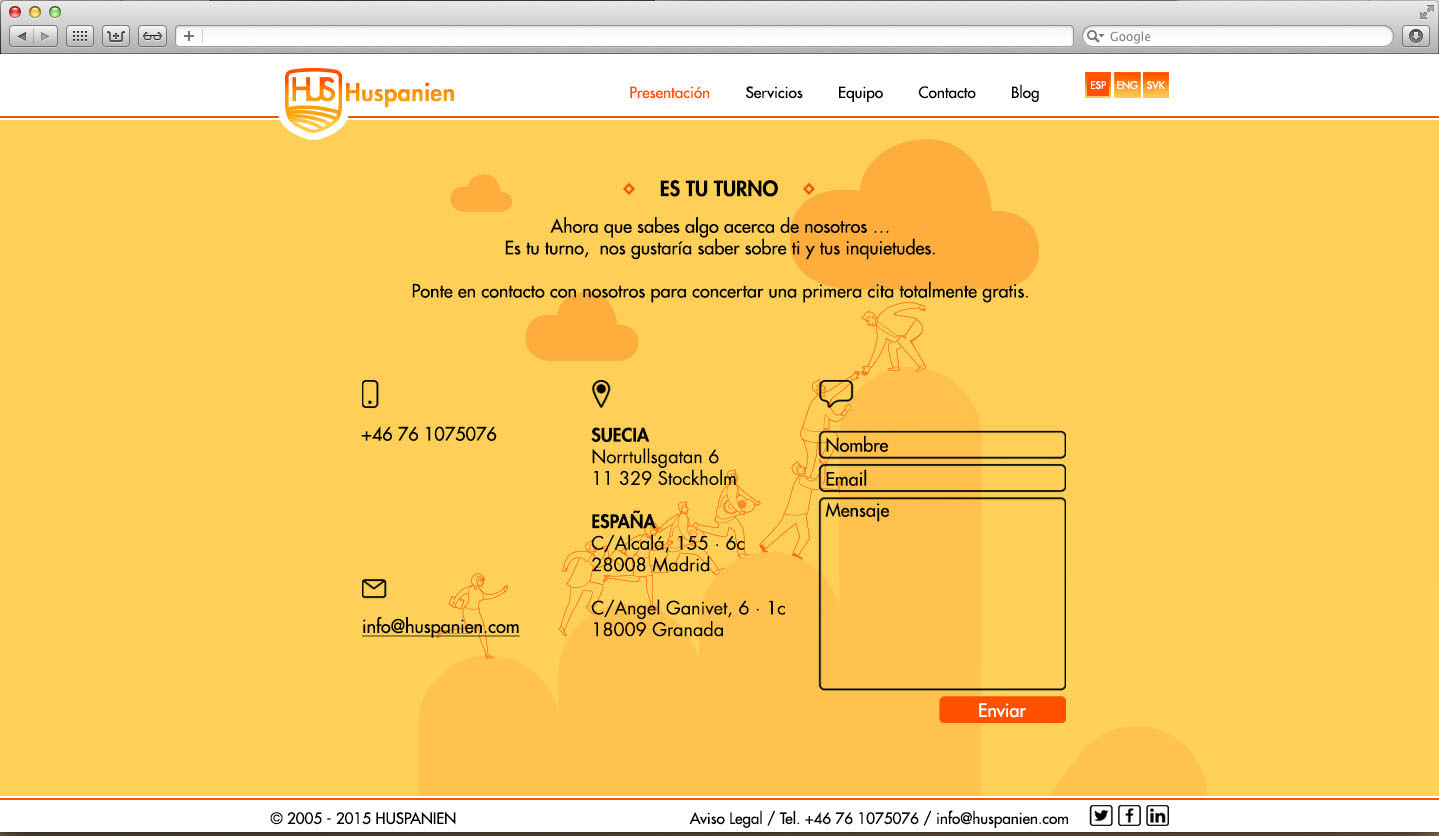Open the Facebook page from footer icon
This screenshot has height=836, width=1439.
(1128, 815)
